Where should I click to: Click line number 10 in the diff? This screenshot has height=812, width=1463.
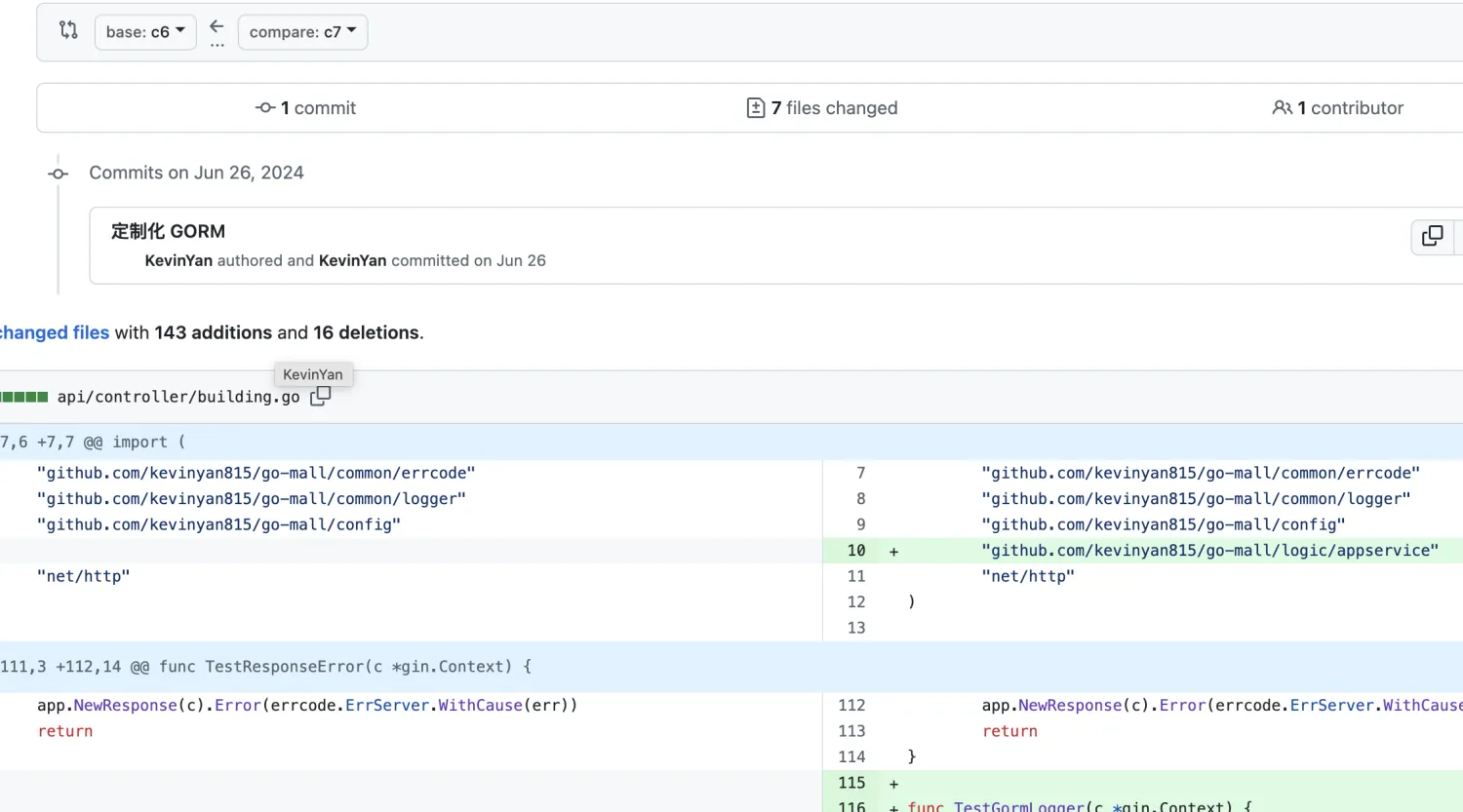coord(855,551)
